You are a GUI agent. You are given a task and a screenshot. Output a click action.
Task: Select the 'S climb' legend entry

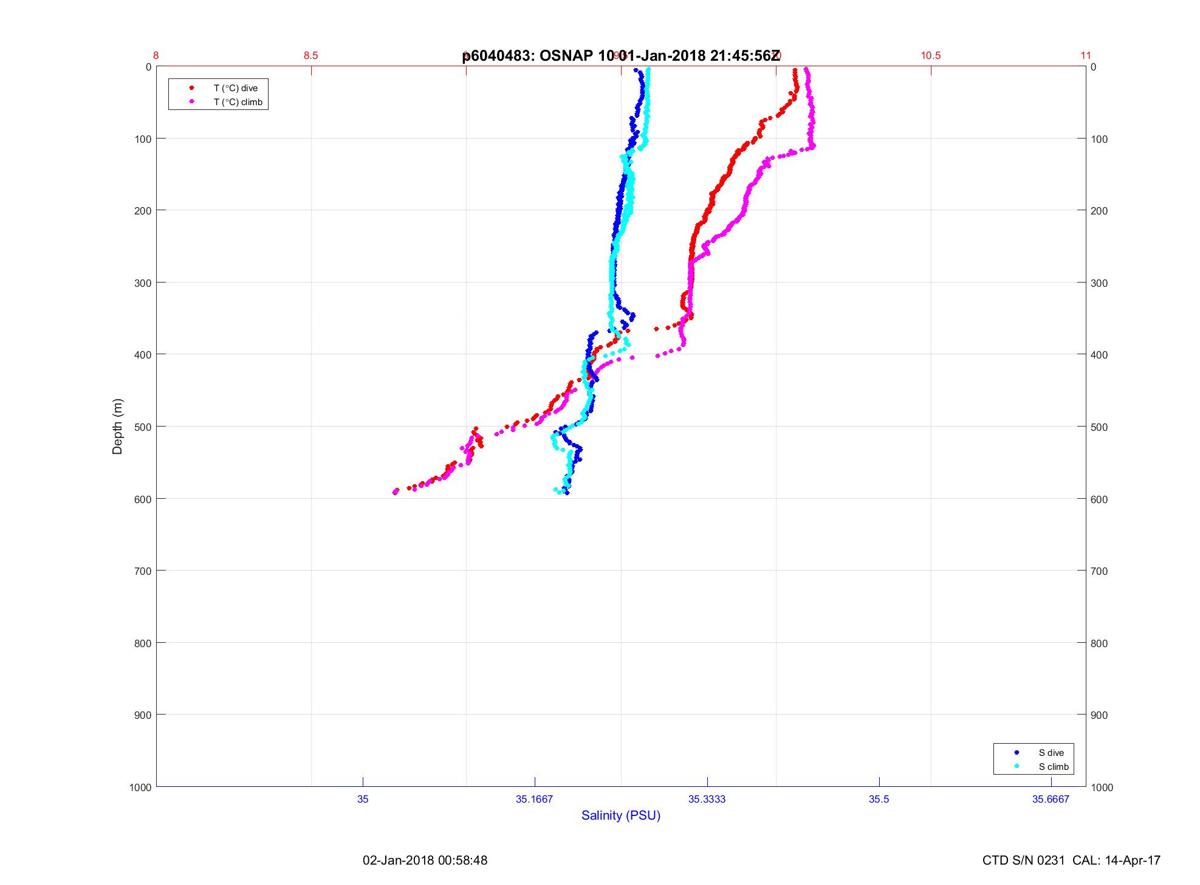[1054, 766]
